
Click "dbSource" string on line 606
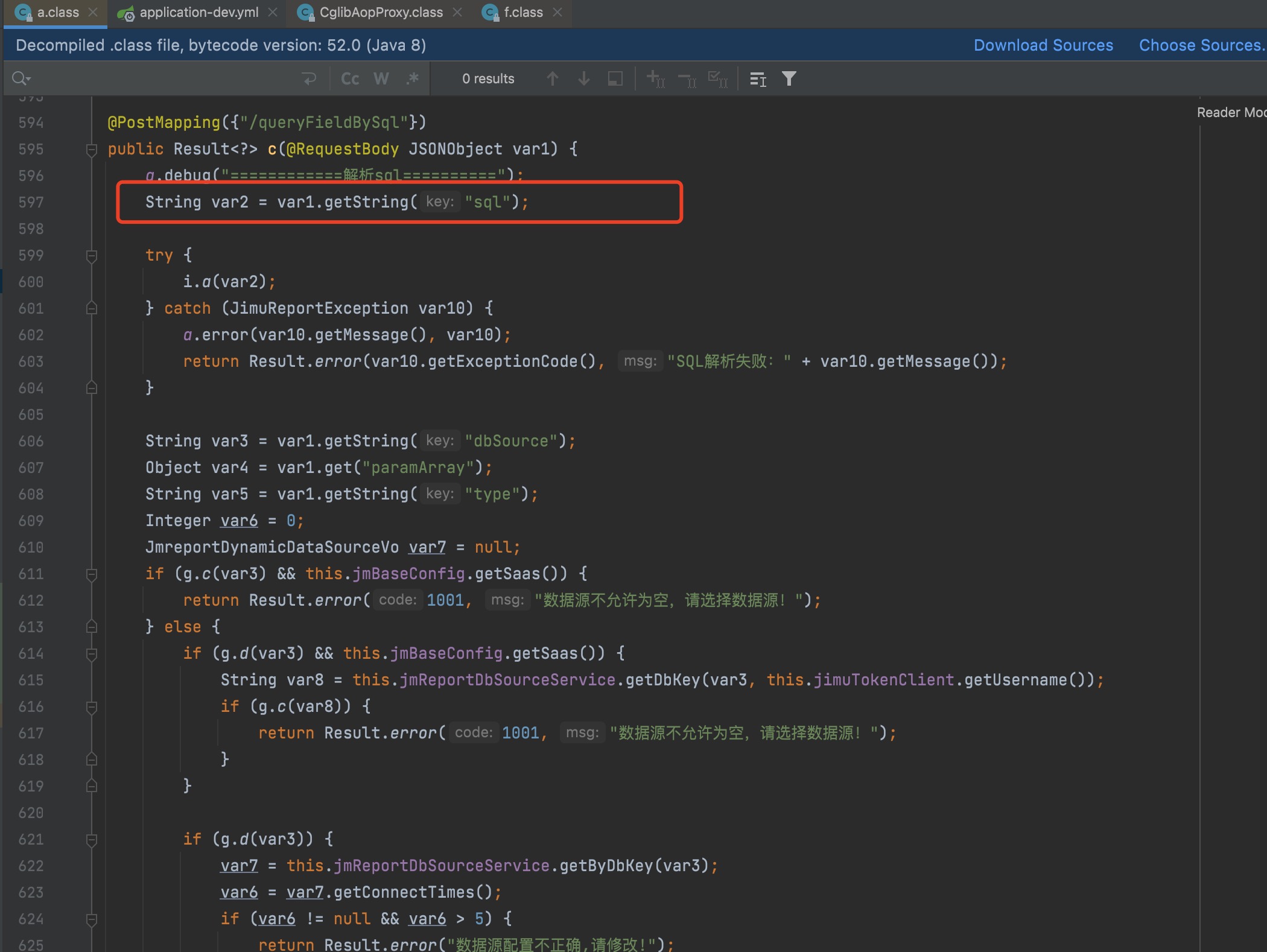(511, 441)
